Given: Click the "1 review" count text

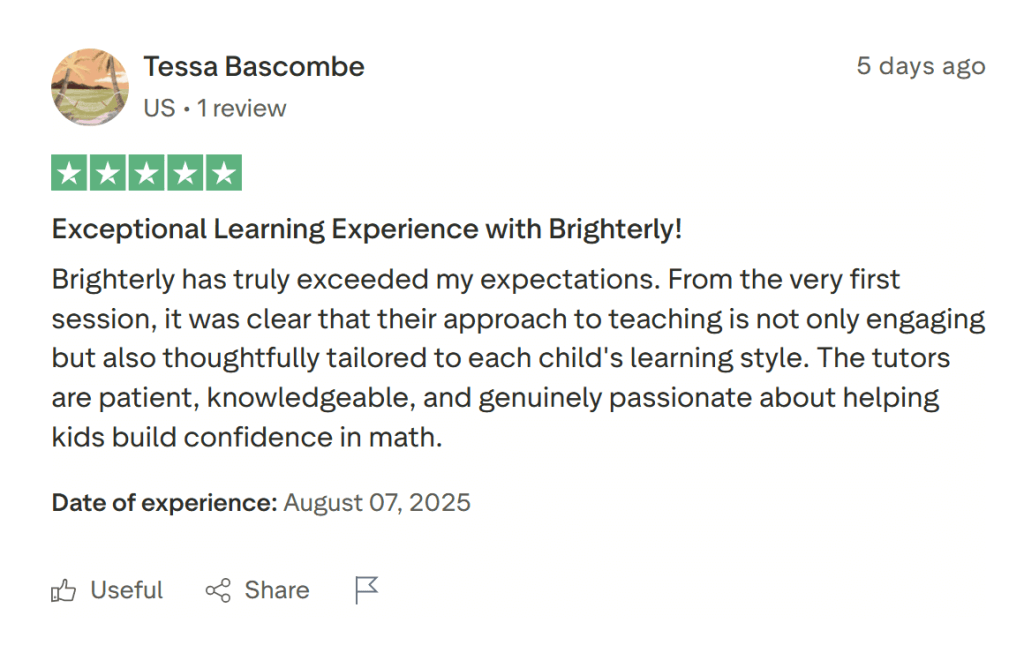Looking at the screenshot, I should tap(241, 108).
